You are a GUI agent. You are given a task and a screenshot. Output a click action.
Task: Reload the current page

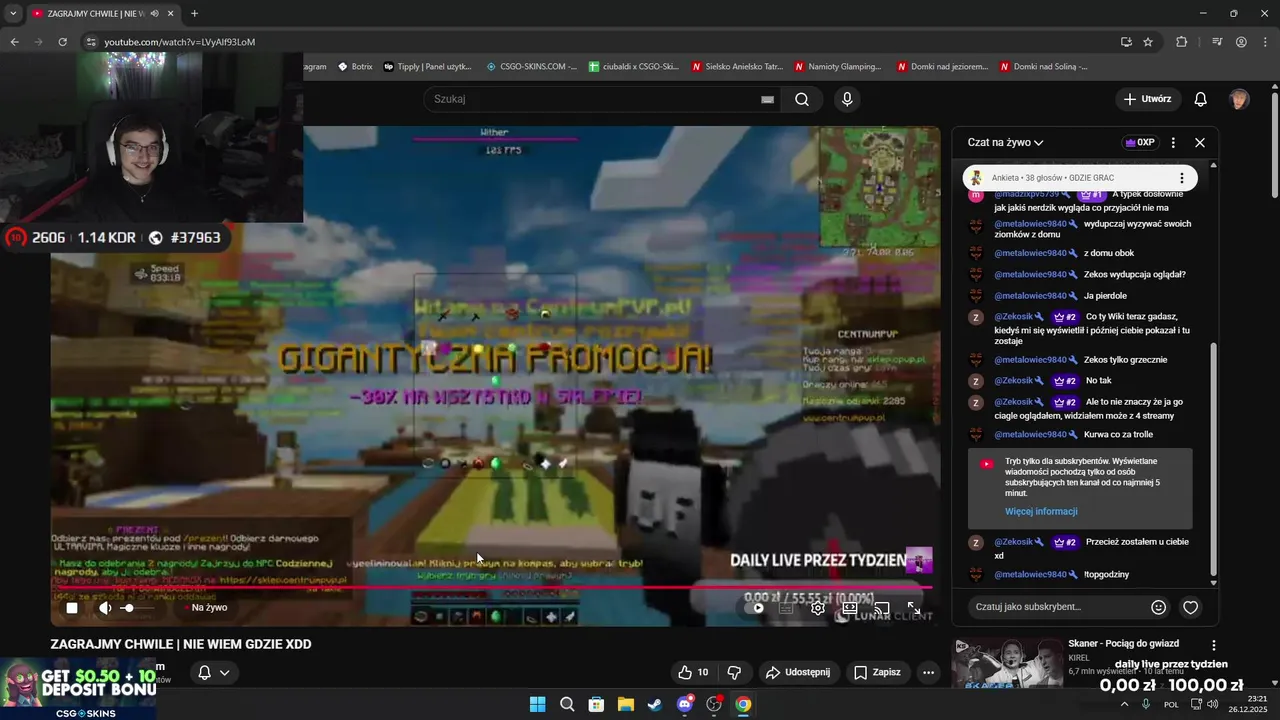click(62, 42)
